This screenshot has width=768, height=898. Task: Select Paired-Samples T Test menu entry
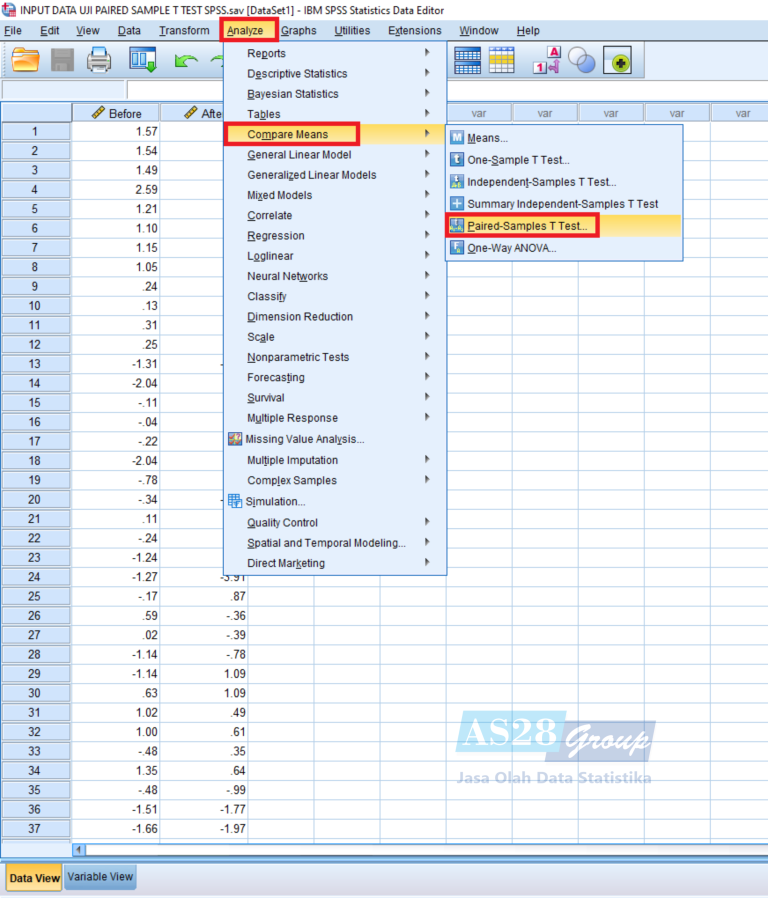click(x=527, y=226)
